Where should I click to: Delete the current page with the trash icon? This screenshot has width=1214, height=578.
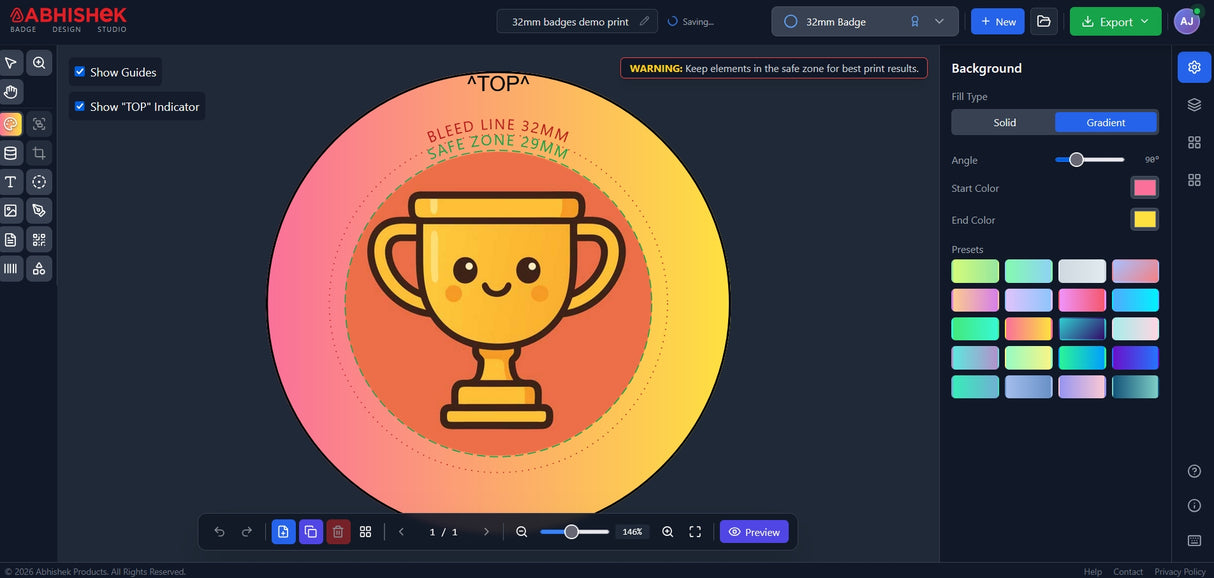[x=338, y=531]
